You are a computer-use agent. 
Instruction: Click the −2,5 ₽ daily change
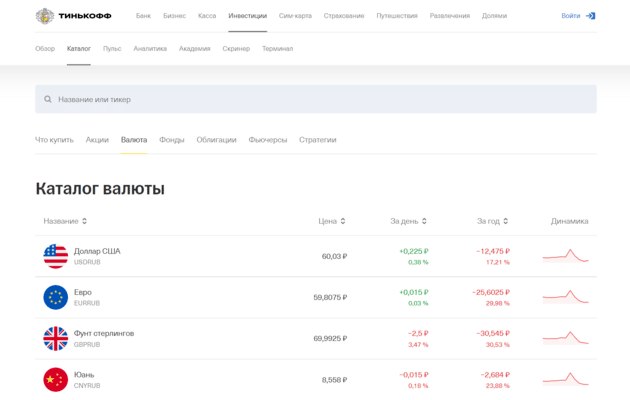coord(418,333)
